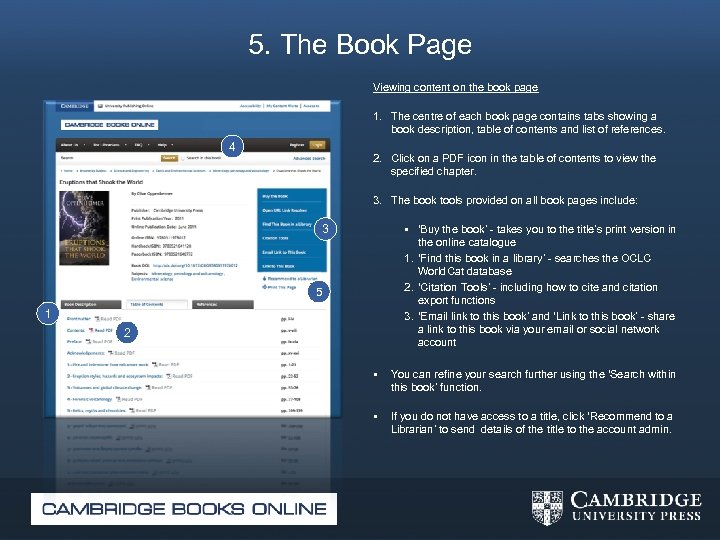Open the For Librarians menu item
The width and height of the screenshot is (720, 540).
tap(107, 145)
